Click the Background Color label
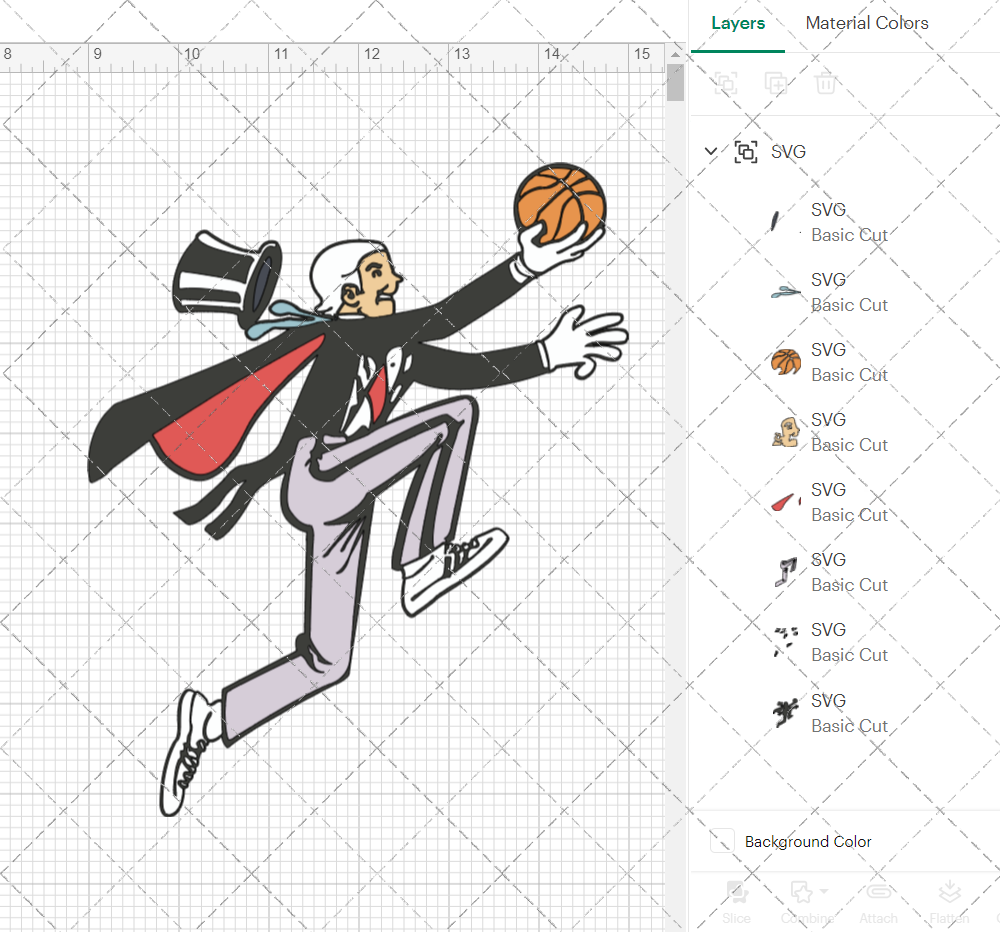This screenshot has width=1000, height=932. point(807,841)
